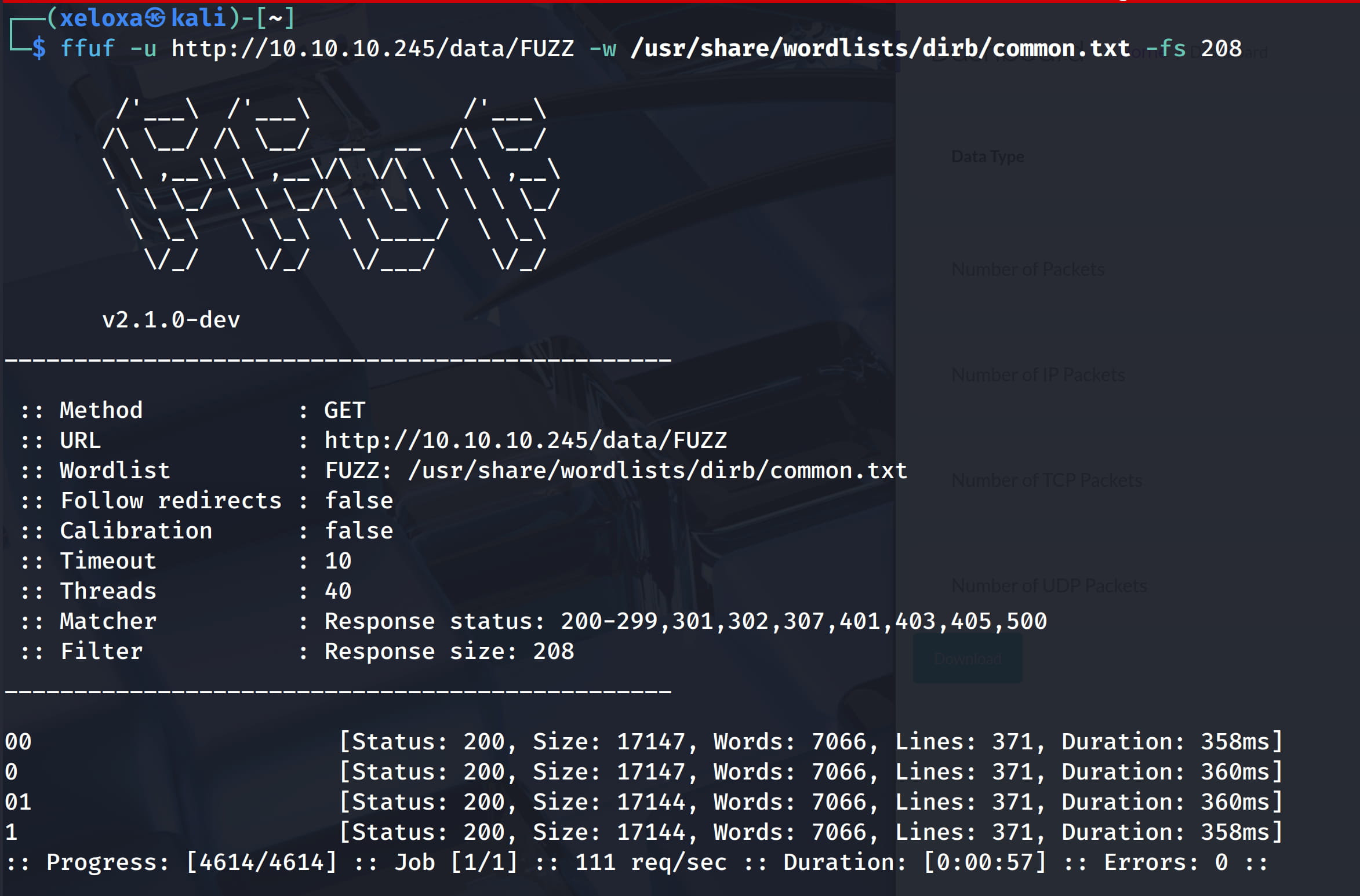Viewport: 1360px width, 896px height.
Task: Click the Errors count in the status line
Action: tap(1221, 862)
